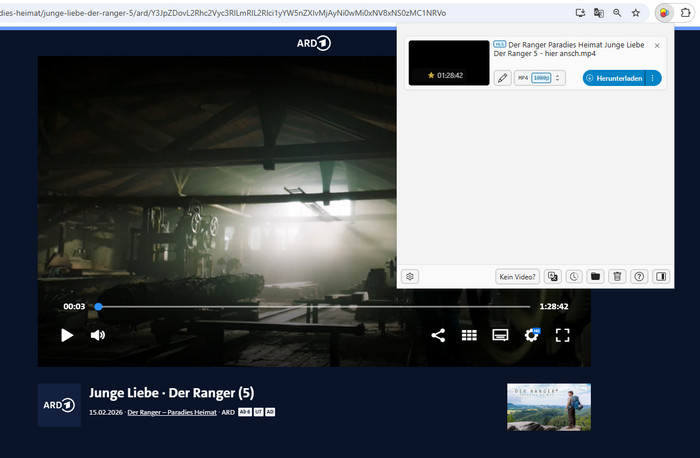Click the 00:03 elapsed time label

coord(74,307)
